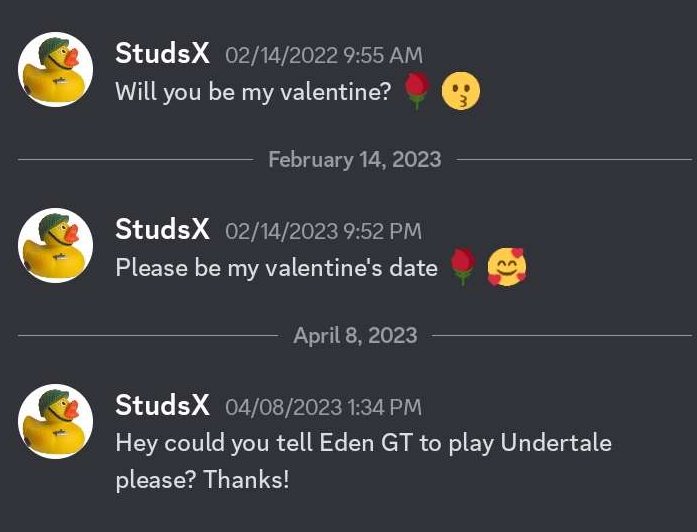Click the April 8, 2023 date divider

pos(355,336)
